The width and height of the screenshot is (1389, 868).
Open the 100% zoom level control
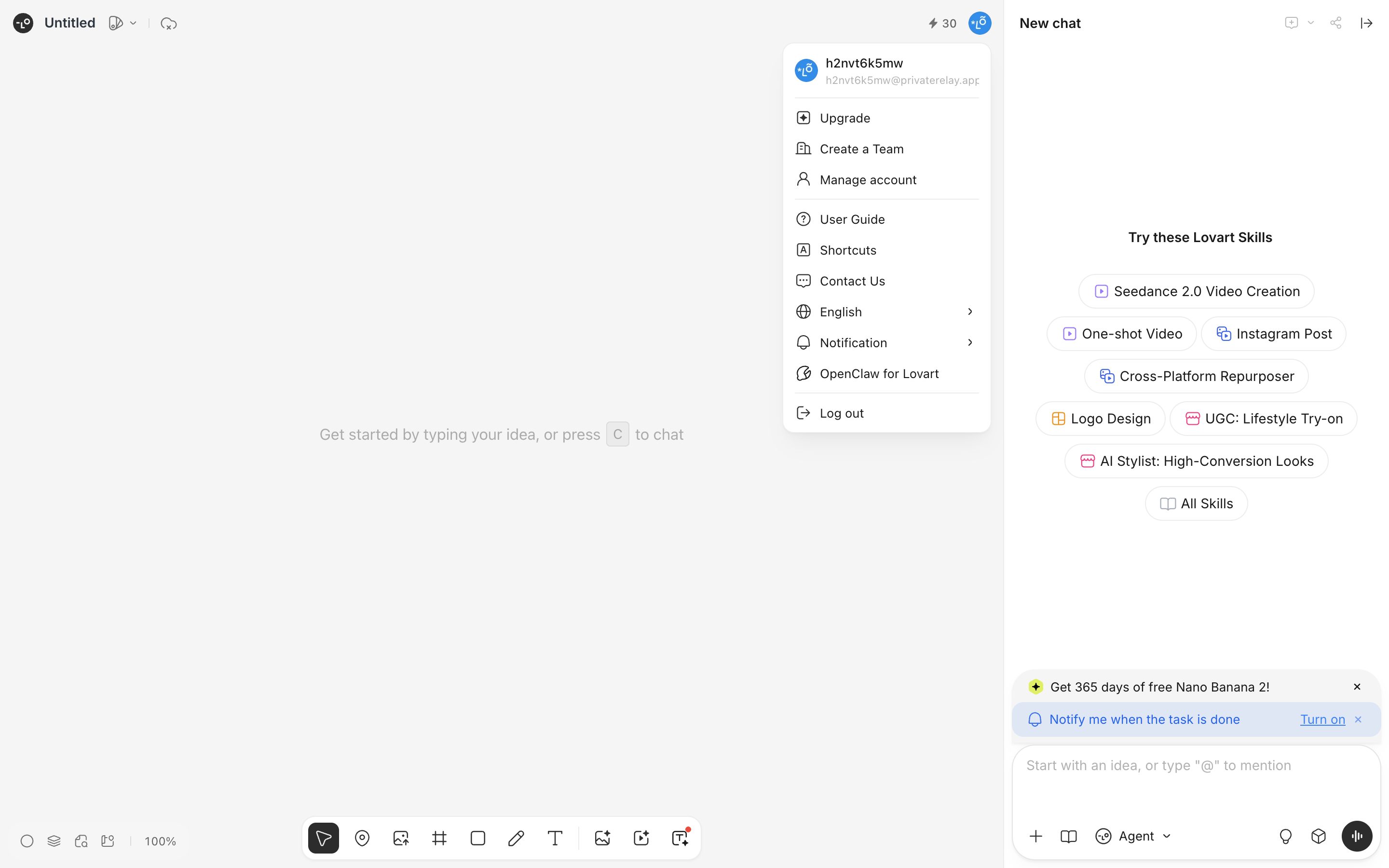[x=160, y=841]
